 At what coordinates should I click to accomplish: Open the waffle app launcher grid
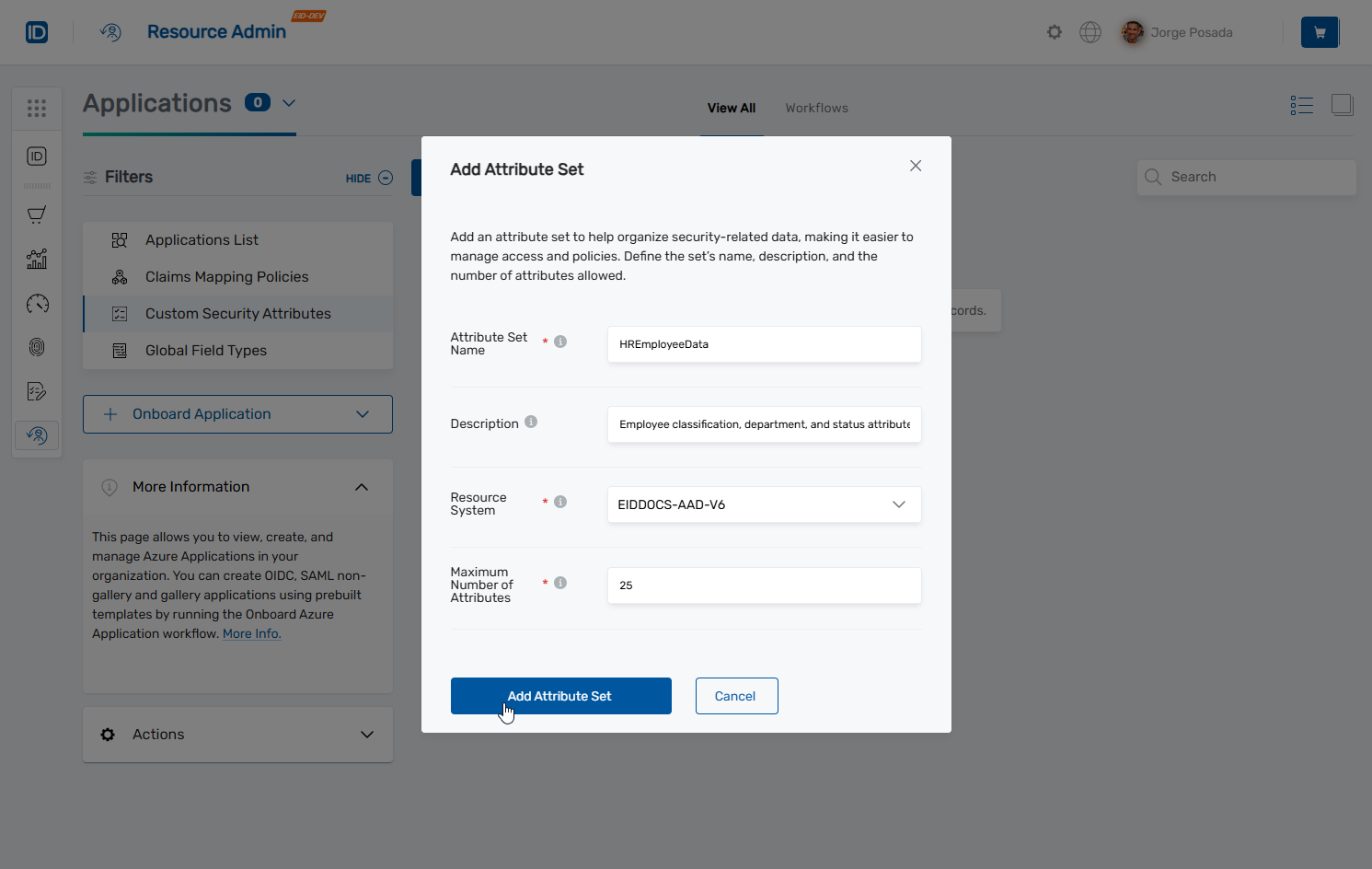click(x=37, y=108)
